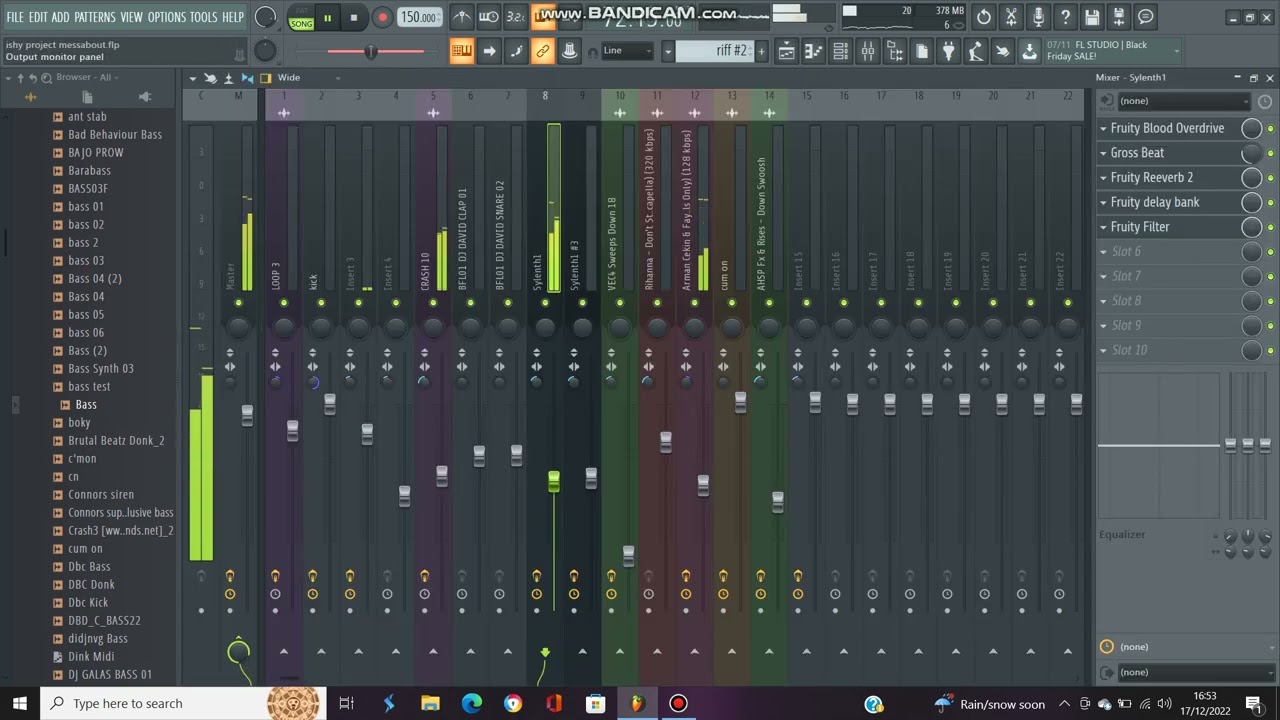Open the chat bubble info icon
The height and width of the screenshot is (720, 1280).
(1146, 17)
